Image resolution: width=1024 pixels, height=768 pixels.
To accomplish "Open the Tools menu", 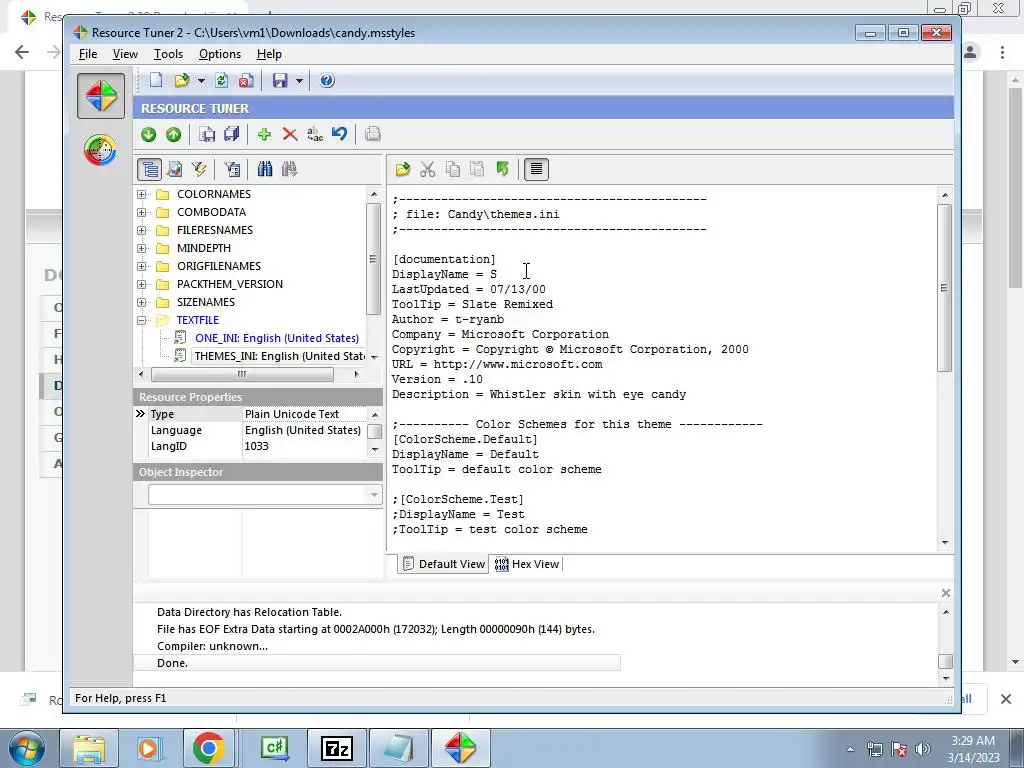I will (x=168, y=54).
